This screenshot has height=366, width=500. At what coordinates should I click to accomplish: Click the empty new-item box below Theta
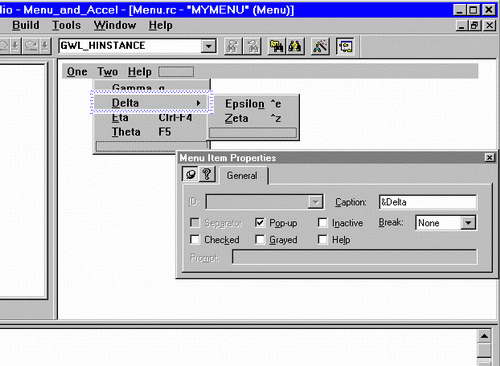point(151,146)
